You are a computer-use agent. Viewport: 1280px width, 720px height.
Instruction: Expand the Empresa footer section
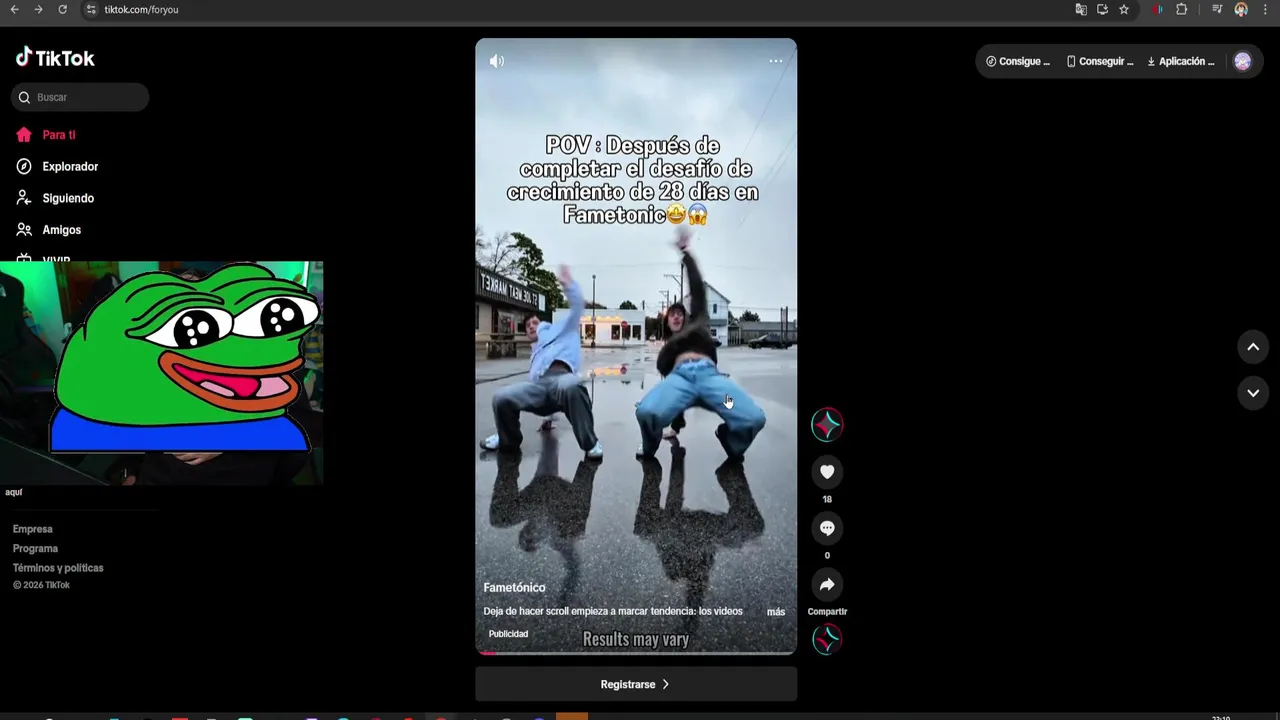click(x=32, y=529)
